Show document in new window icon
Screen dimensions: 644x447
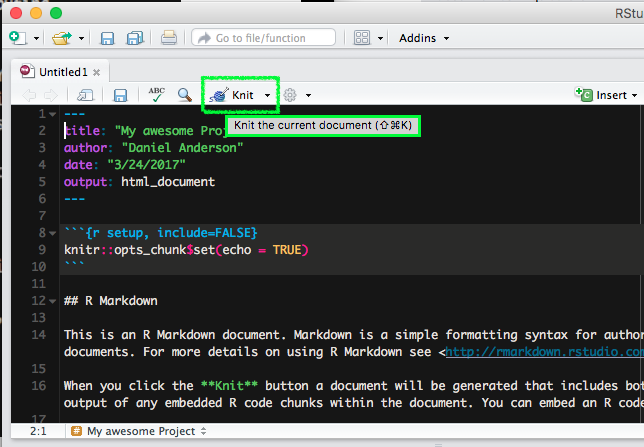click(x=85, y=95)
